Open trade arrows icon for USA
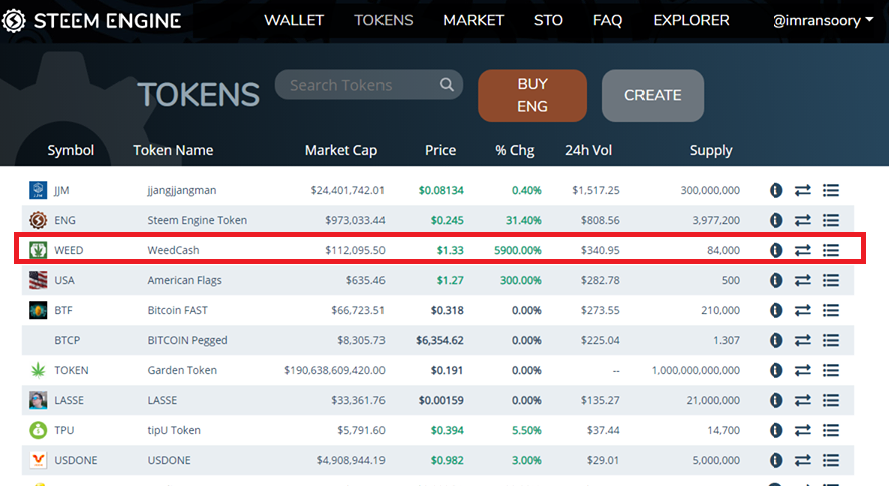Image resolution: width=889 pixels, height=486 pixels. coord(803,280)
